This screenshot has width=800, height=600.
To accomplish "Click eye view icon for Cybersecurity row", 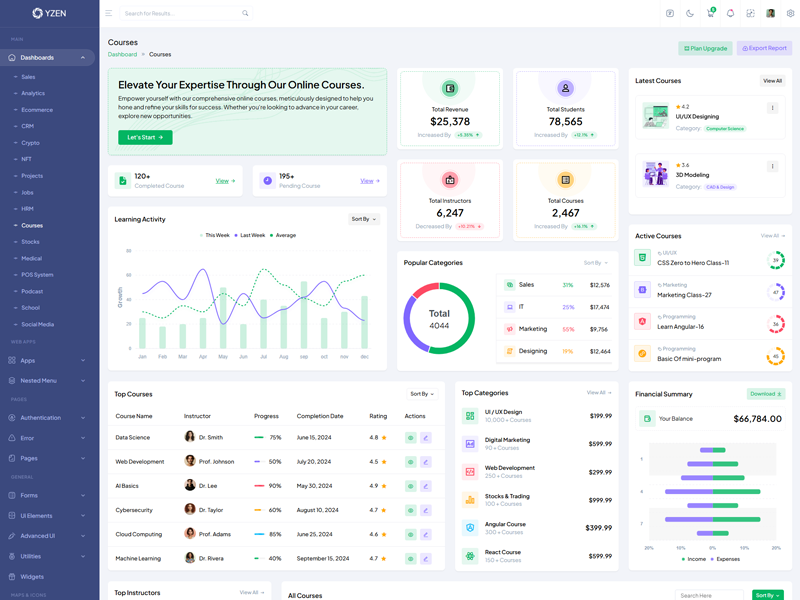I will (x=410, y=510).
